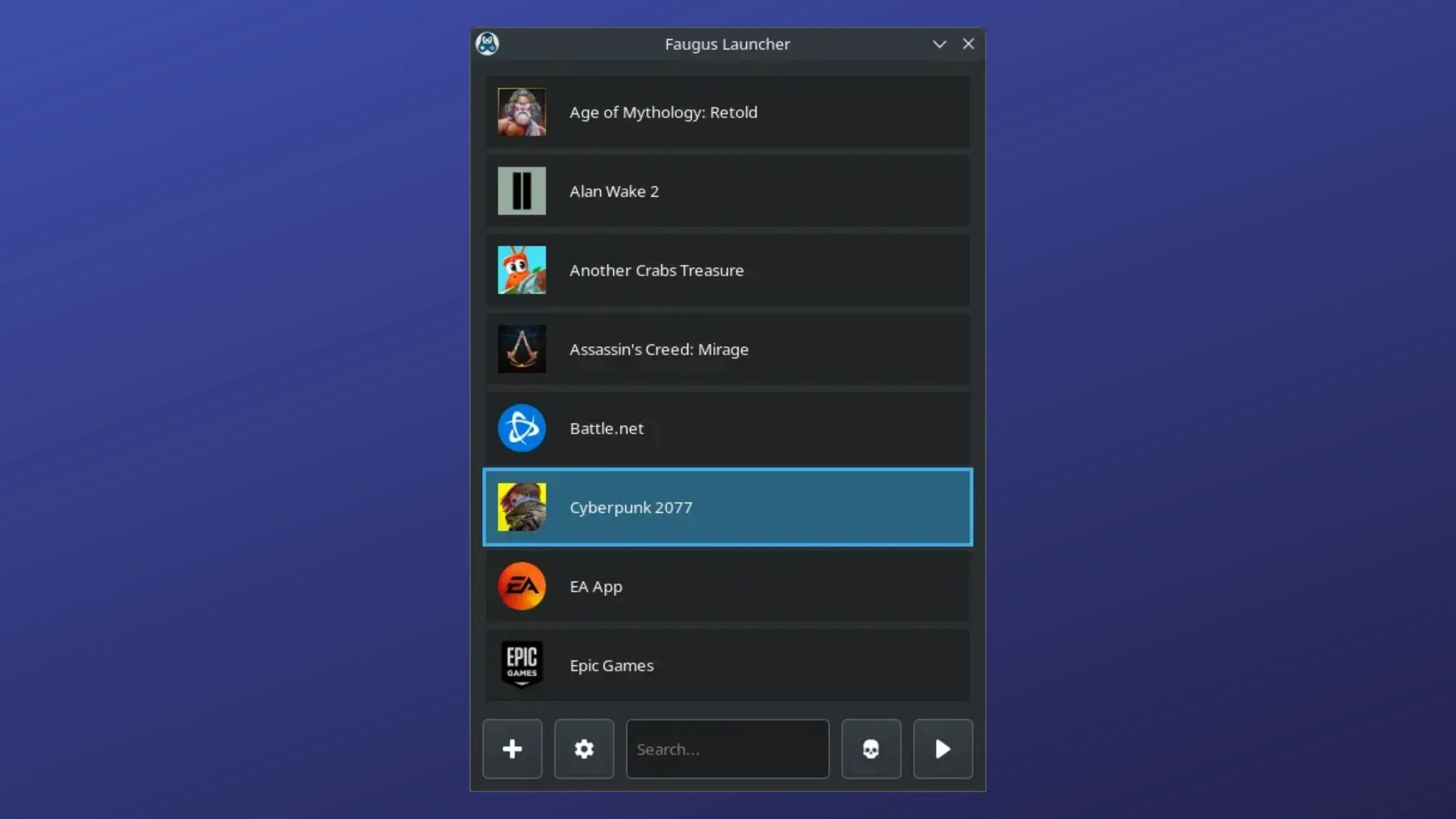The height and width of the screenshot is (819, 1456).
Task: Click the Assassin's Creed: Mirage emblem icon
Action: [x=522, y=349]
